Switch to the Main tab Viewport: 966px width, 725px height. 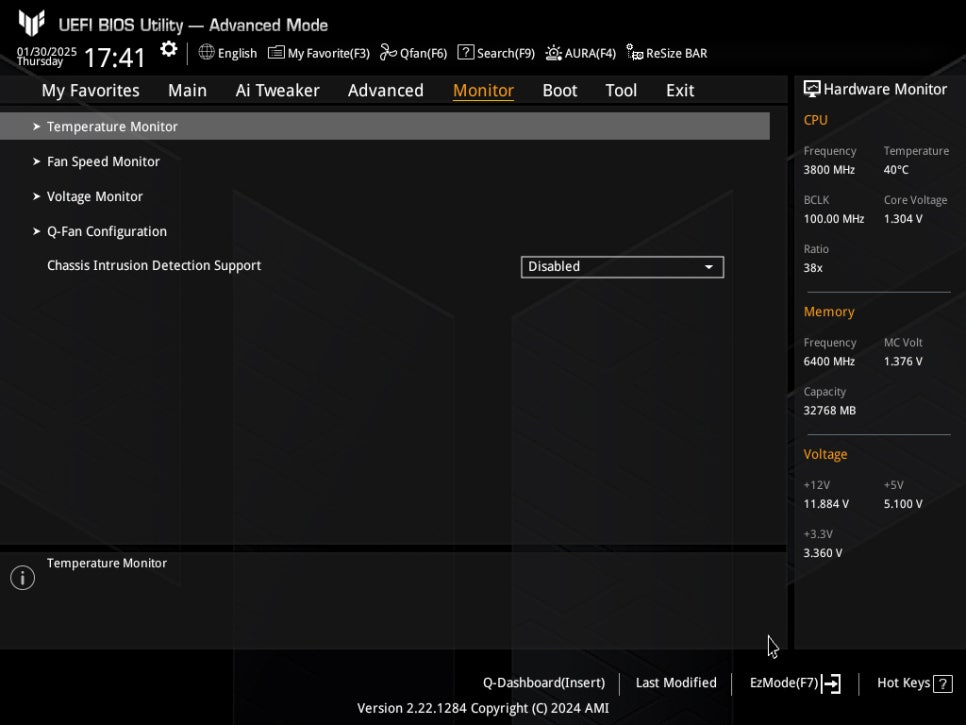tap(187, 91)
